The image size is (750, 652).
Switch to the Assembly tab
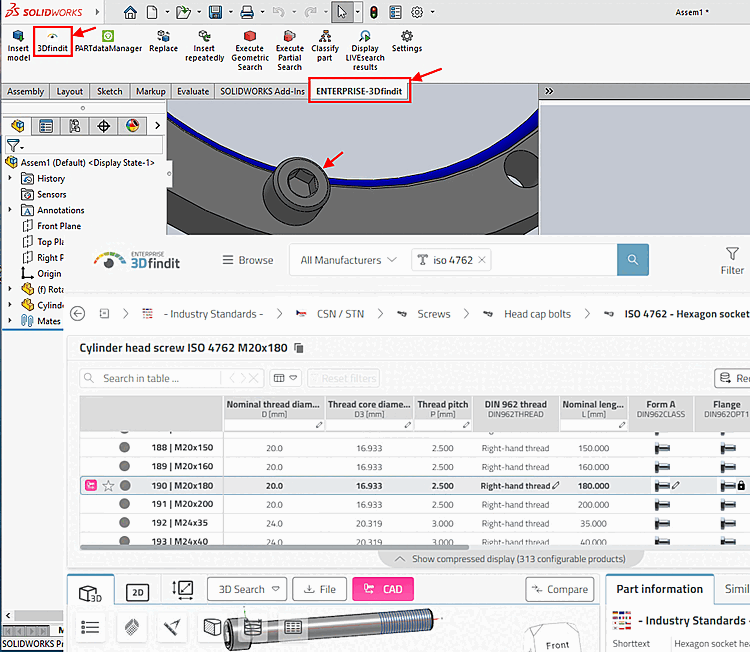pyautogui.click(x=25, y=91)
